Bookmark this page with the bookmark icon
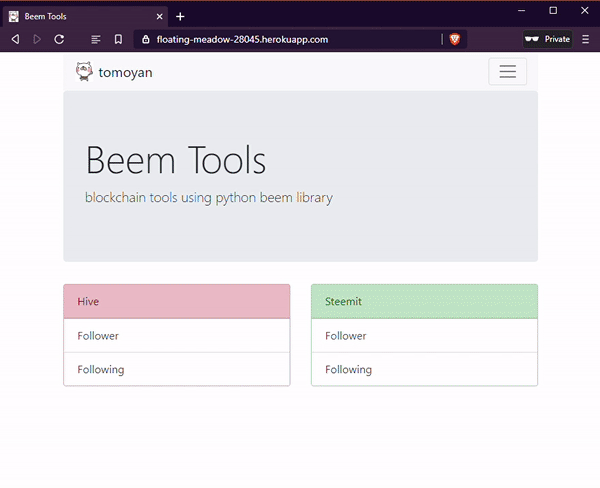The image size is (600, 488). pyautogui.click(x=118, y=39)
